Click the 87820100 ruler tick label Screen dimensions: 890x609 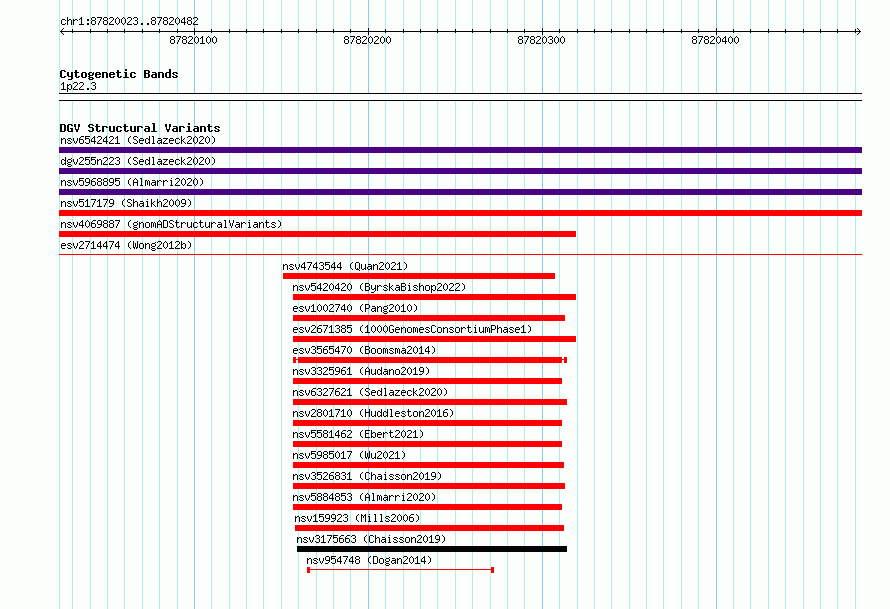click(194, 40)
